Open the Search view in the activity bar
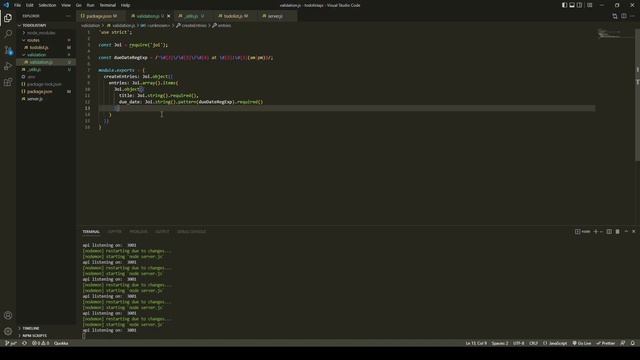This screenshot has height=360, width=640. [x=8, y=34]
